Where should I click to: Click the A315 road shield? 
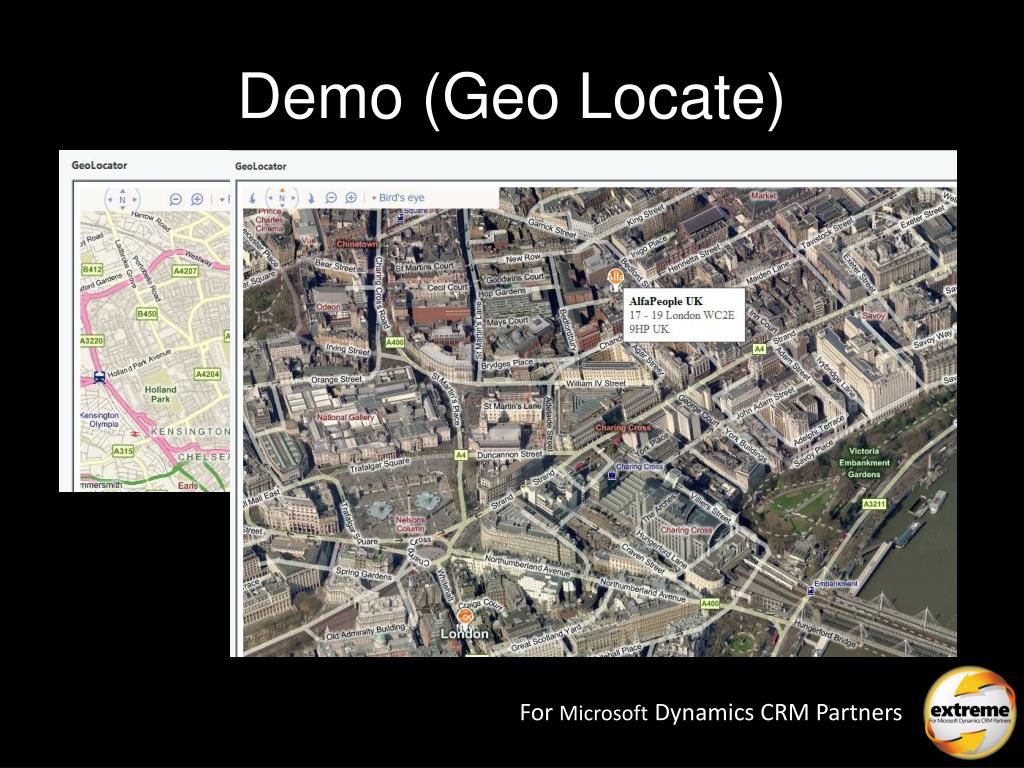pos(123,451)
